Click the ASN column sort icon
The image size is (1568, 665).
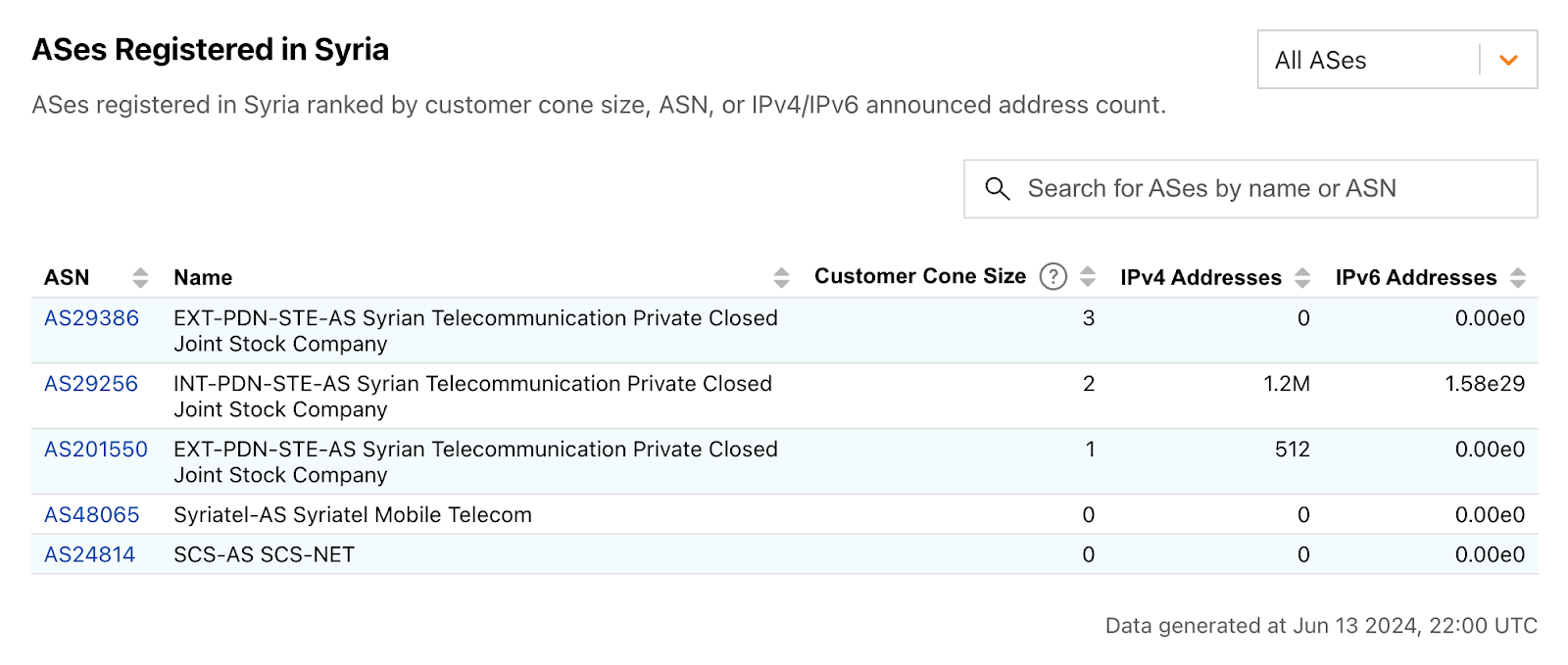[x=140, y=278]
